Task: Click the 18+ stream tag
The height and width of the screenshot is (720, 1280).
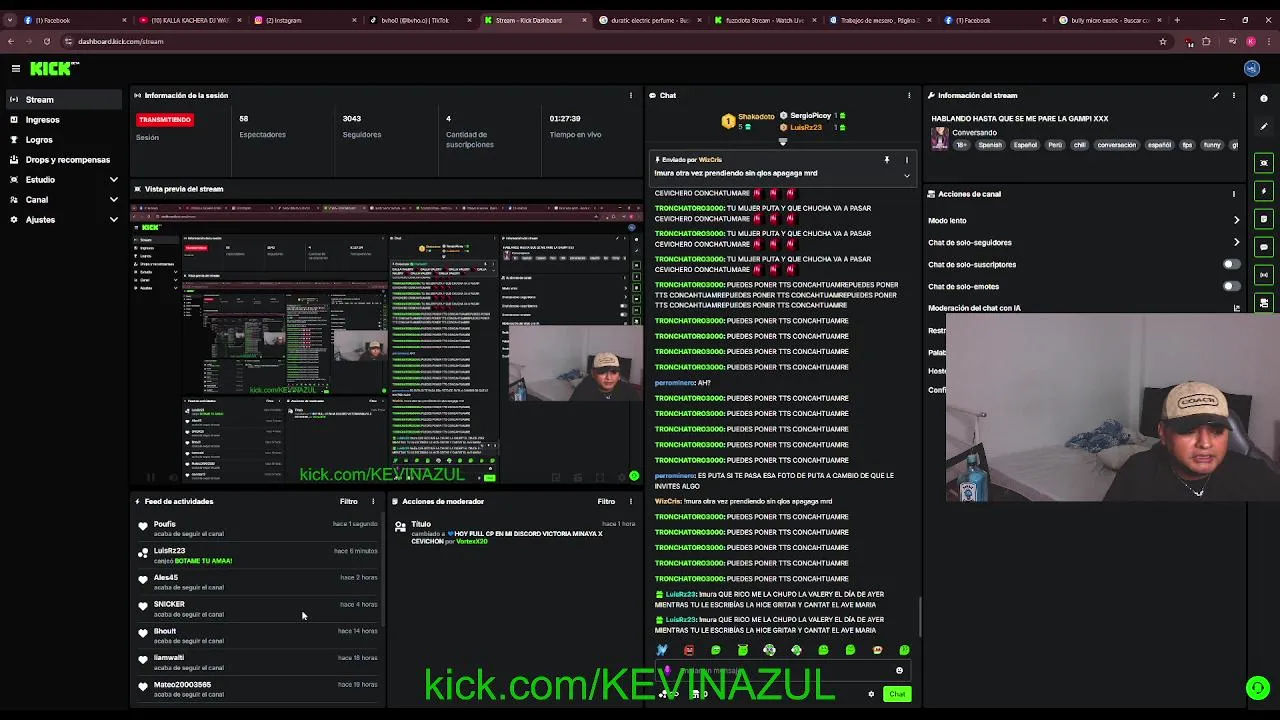Action: tap(961, 145)
